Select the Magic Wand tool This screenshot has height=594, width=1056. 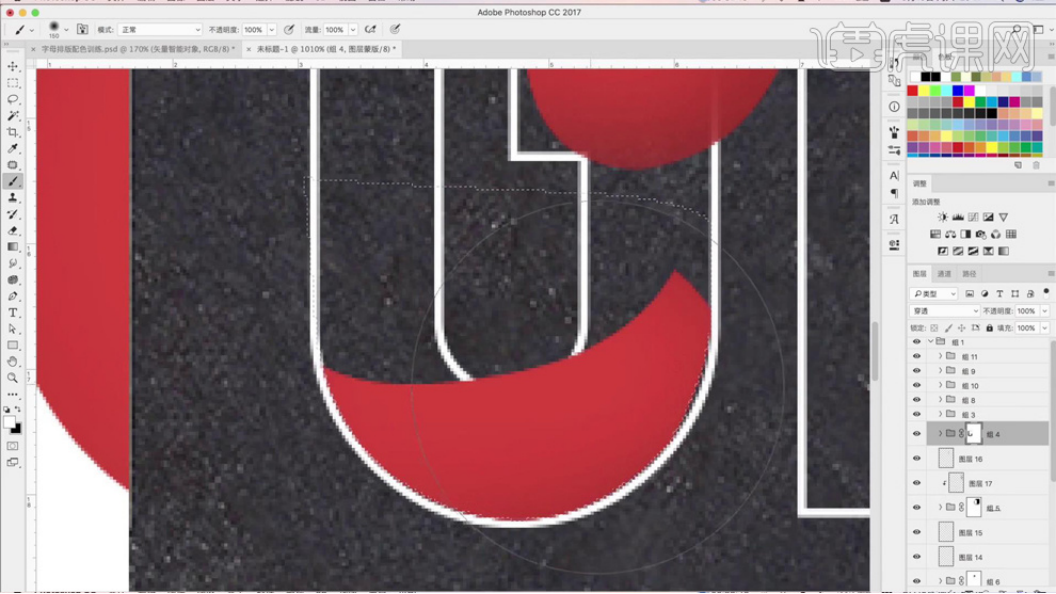(x=13, y=116)
